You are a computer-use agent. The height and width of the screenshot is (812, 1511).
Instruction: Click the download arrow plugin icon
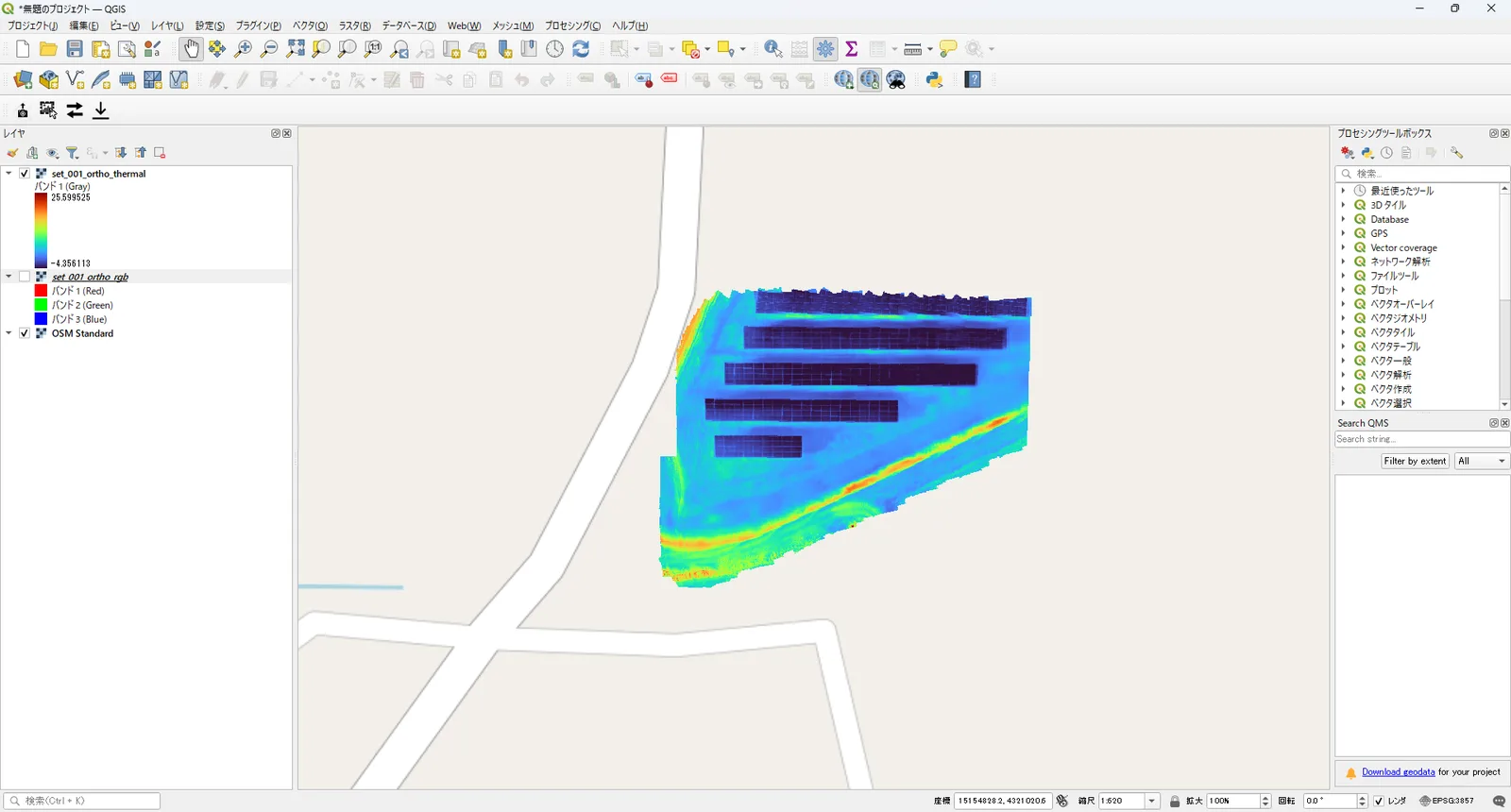tap(101, 110)
